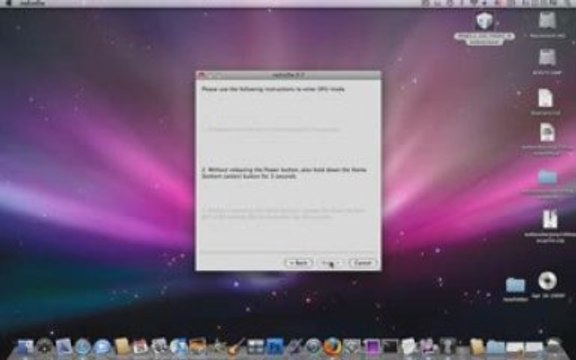The height and width of the screenshot is (360, 576).
Task: Close the redsn0w window with red button
Action: (201, 75)
